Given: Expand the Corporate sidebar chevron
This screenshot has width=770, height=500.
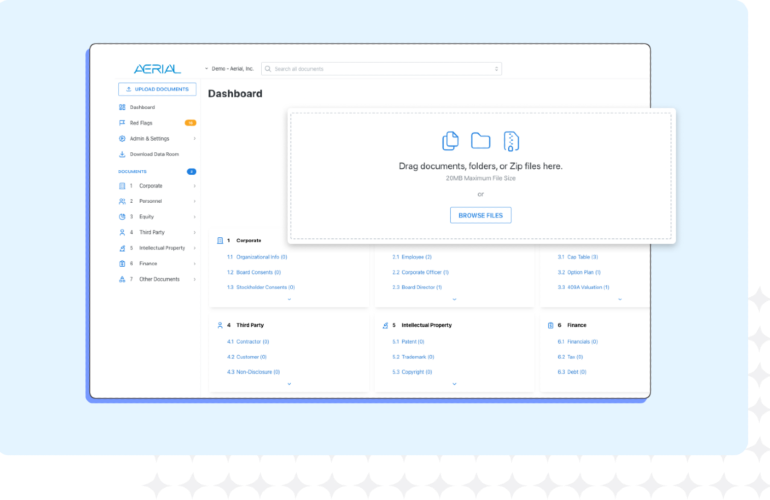Looking at the screenshot, I should coord(194,186).
